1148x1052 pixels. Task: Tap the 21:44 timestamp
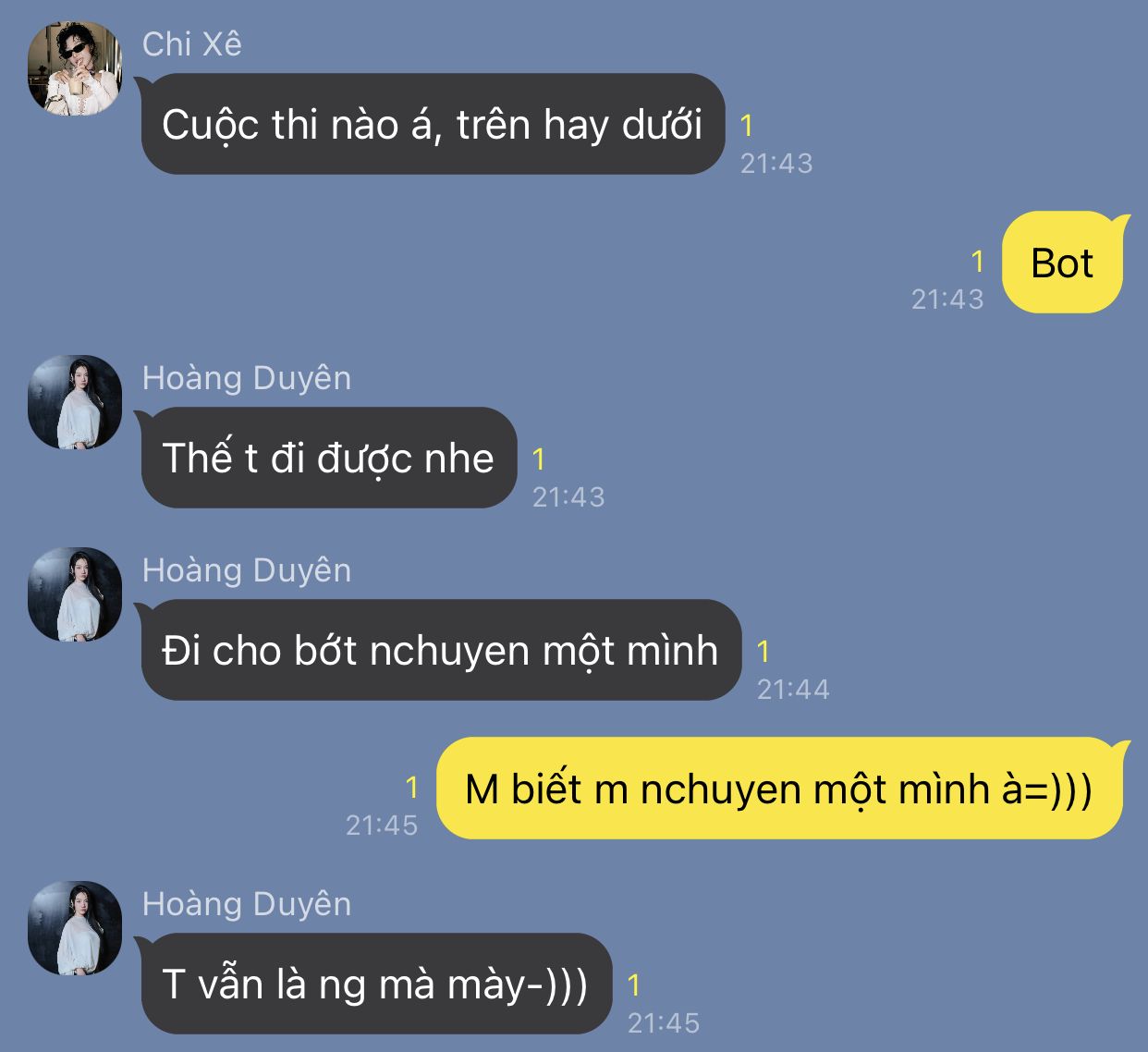click(793, 689)
